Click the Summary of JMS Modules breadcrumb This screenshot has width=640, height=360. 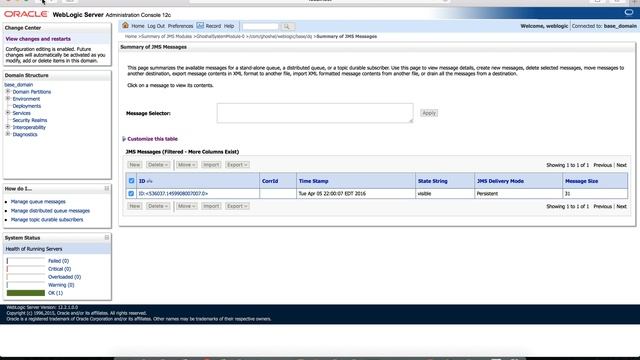[167, 36]
